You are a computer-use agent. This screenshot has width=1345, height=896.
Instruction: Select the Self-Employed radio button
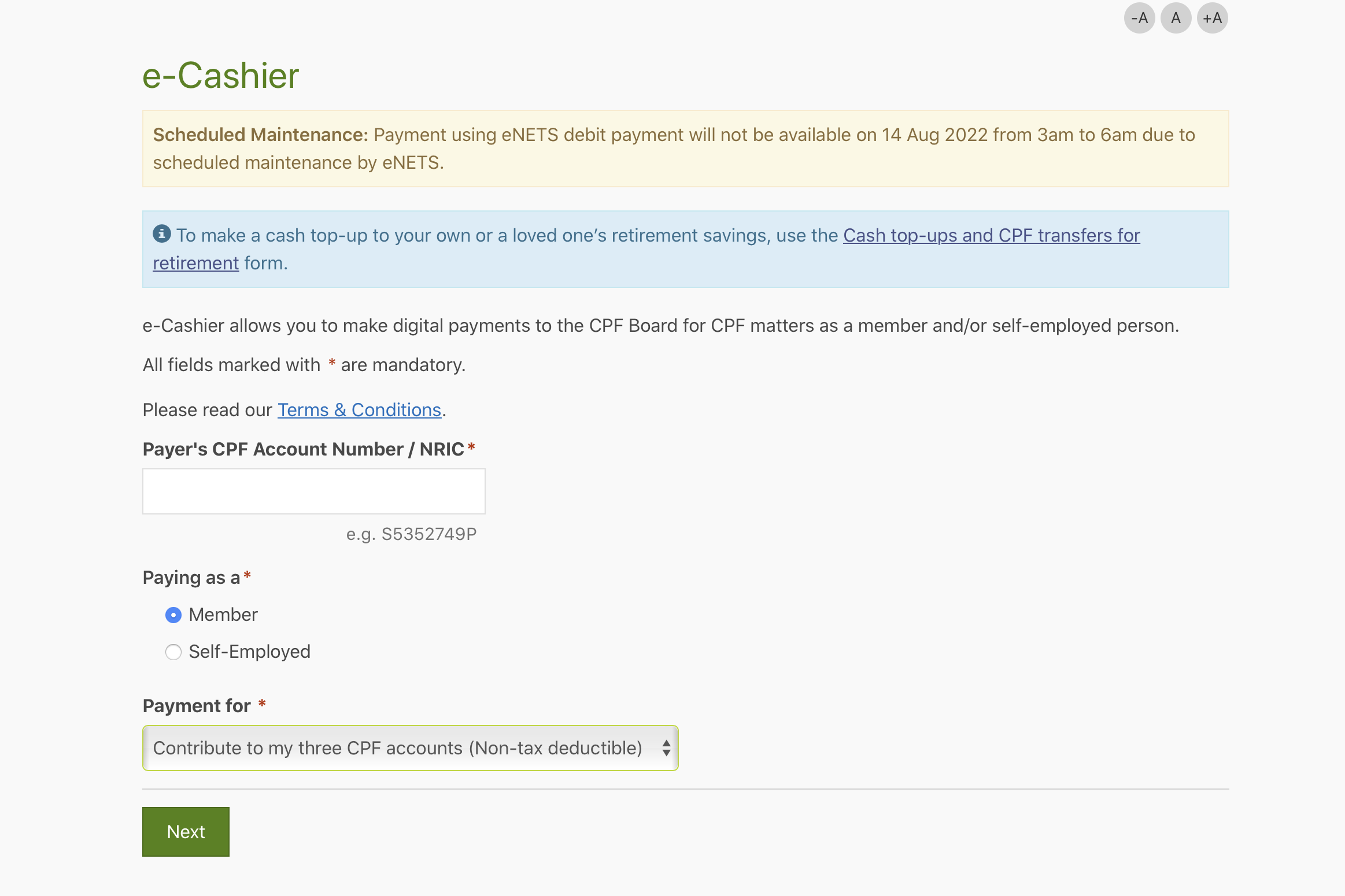[x=173, y=652]
